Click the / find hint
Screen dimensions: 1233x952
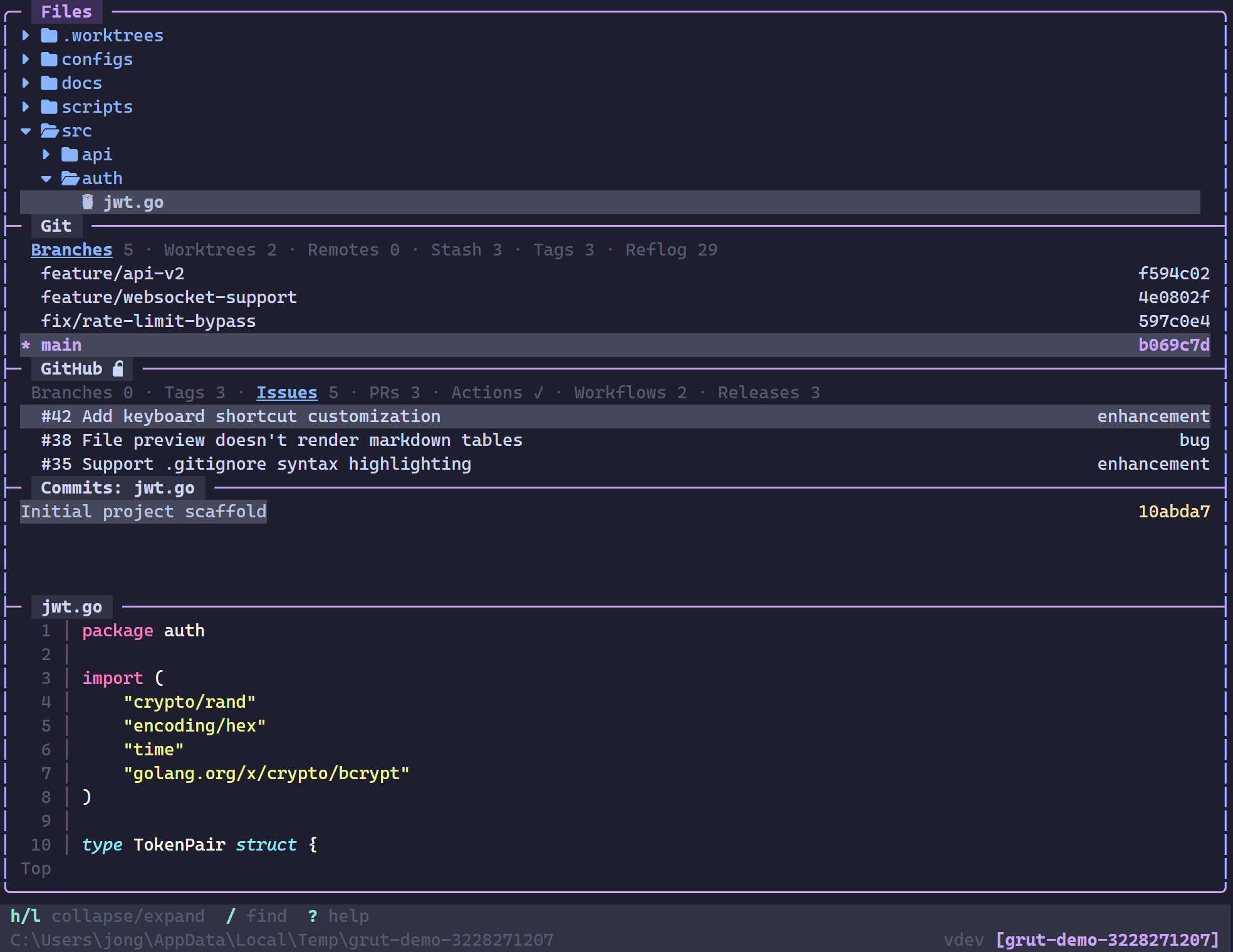pyautogui.click(x=256, y=916)
